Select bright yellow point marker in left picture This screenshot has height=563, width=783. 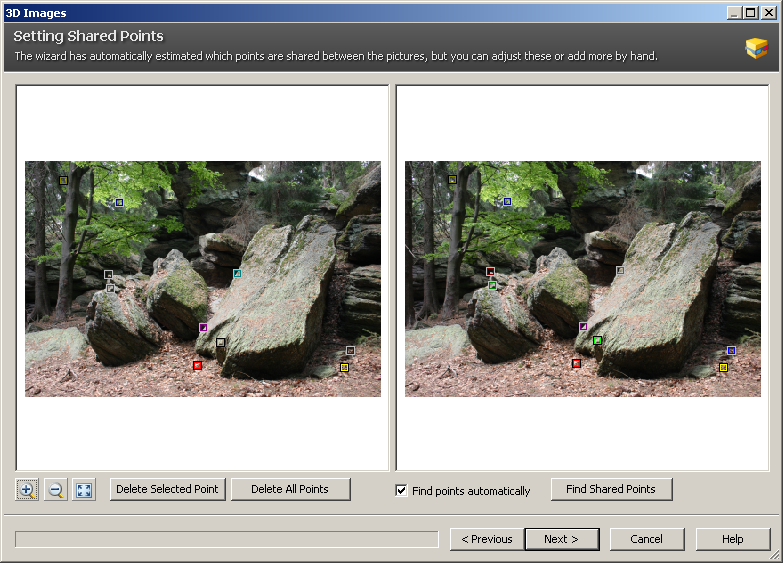[344, 367]
